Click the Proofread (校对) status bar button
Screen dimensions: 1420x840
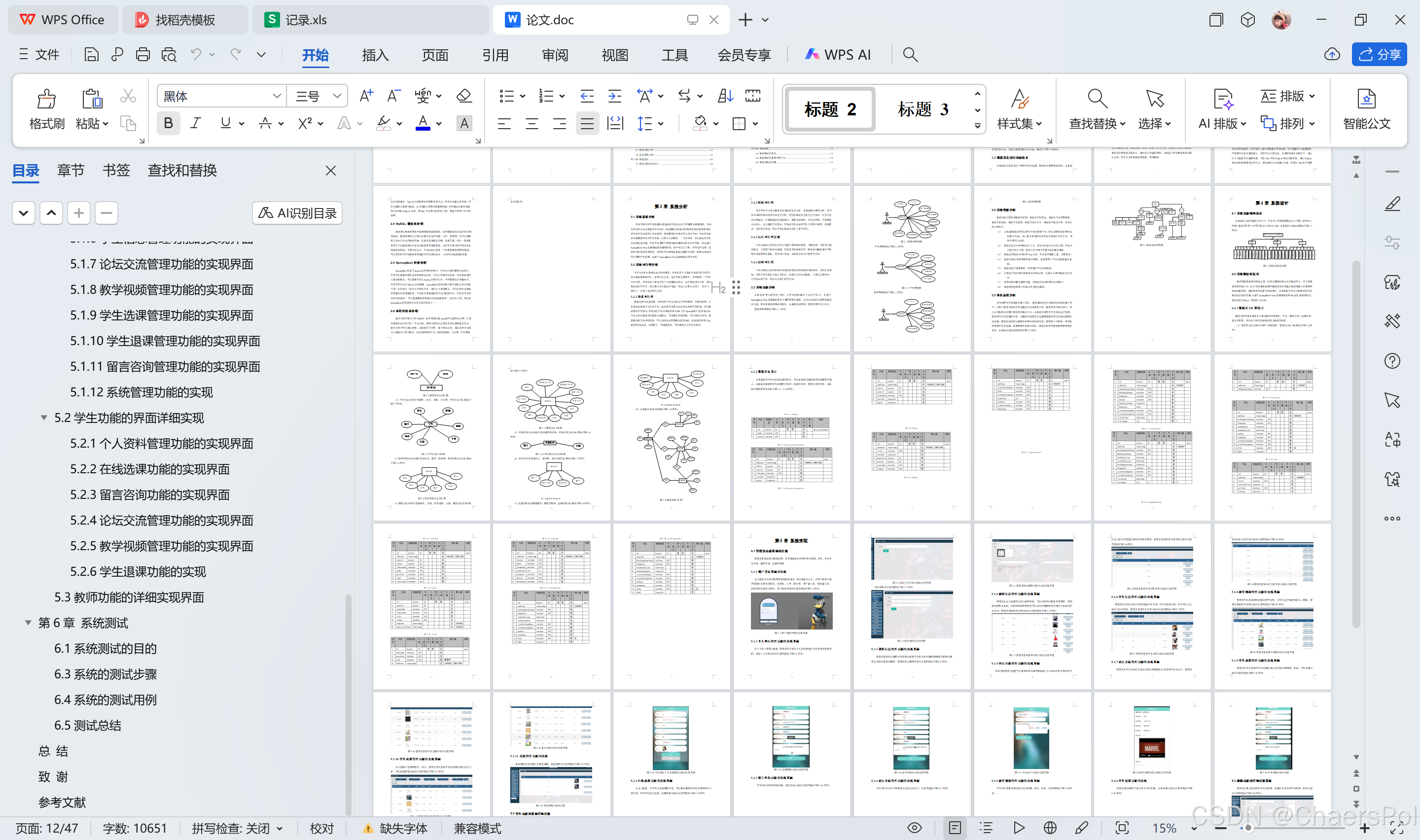322,828
